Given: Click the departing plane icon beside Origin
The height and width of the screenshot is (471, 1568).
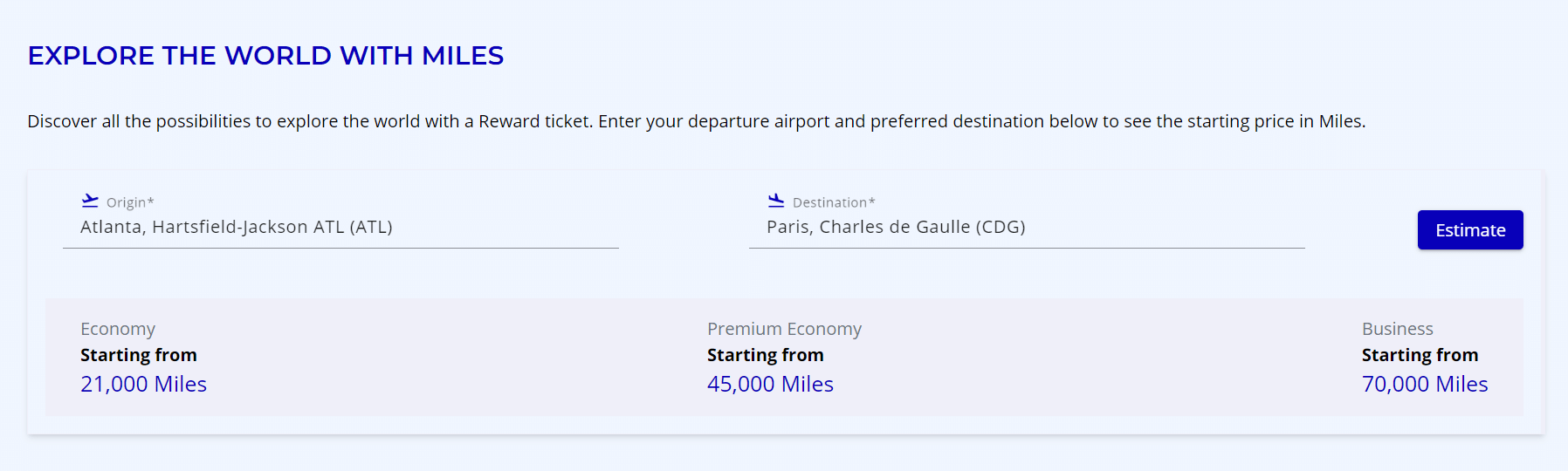Looking at the screenshot, I should pos(90,201).
